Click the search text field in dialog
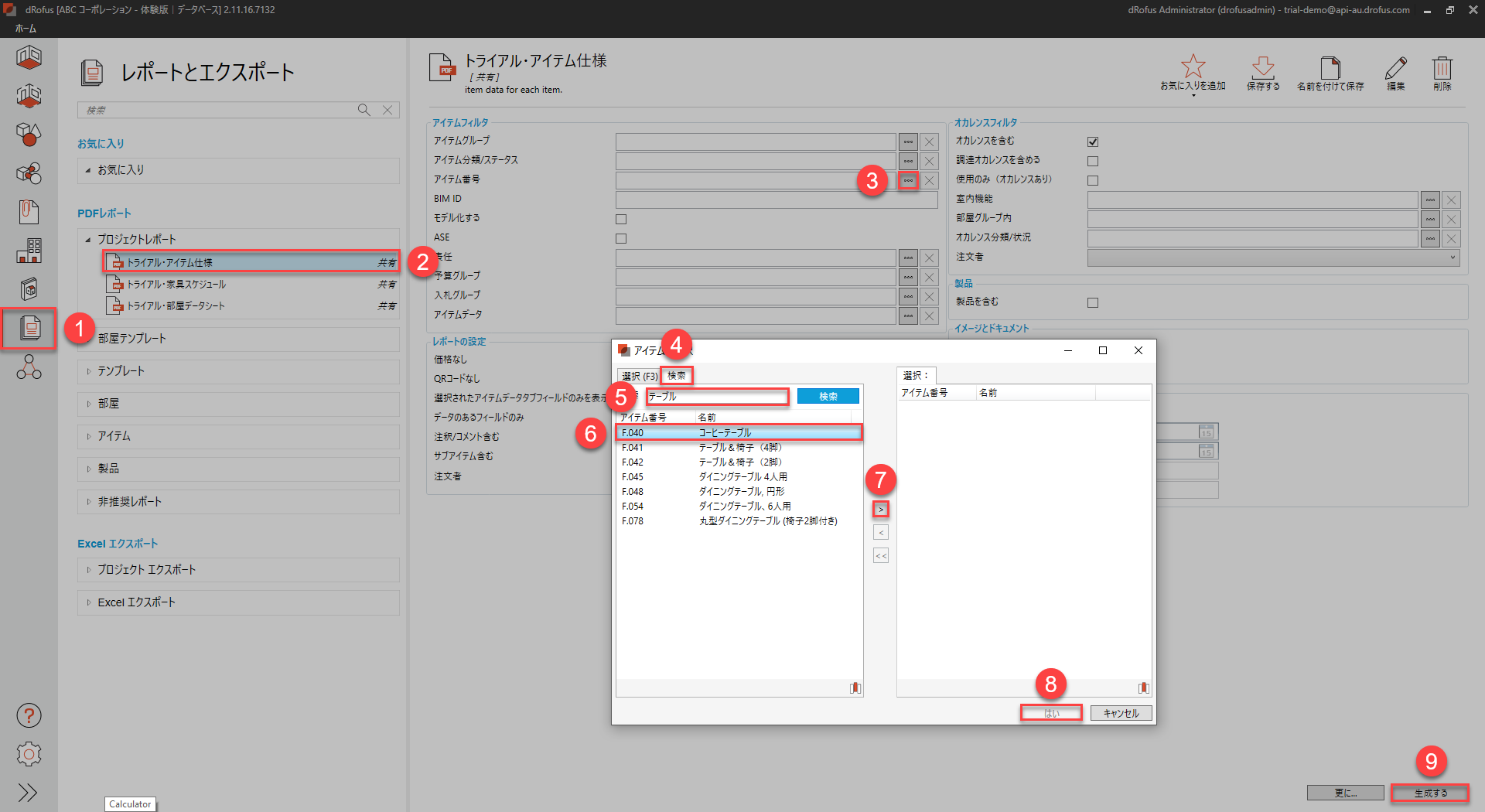1485x812 pixels. [x=717, y=397]
